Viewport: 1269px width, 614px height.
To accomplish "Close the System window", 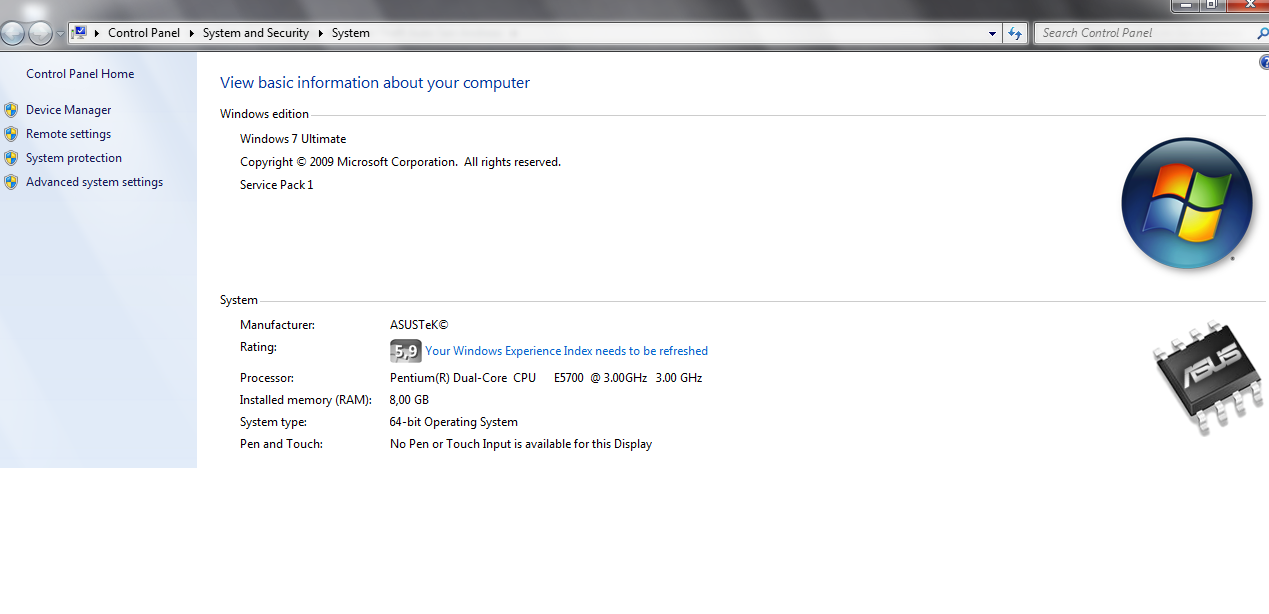I will click(x=1248, y=5).
